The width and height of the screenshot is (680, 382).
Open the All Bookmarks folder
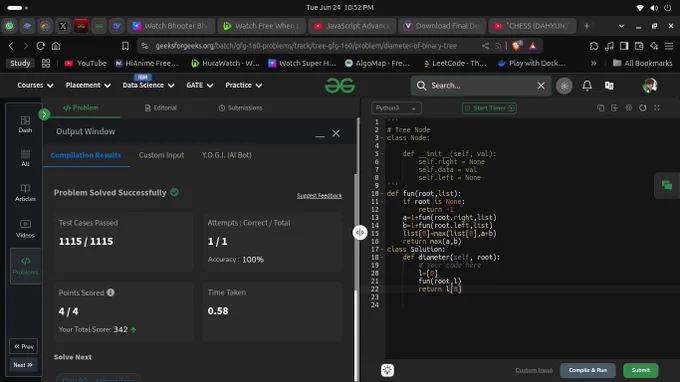tap(642, 63)
